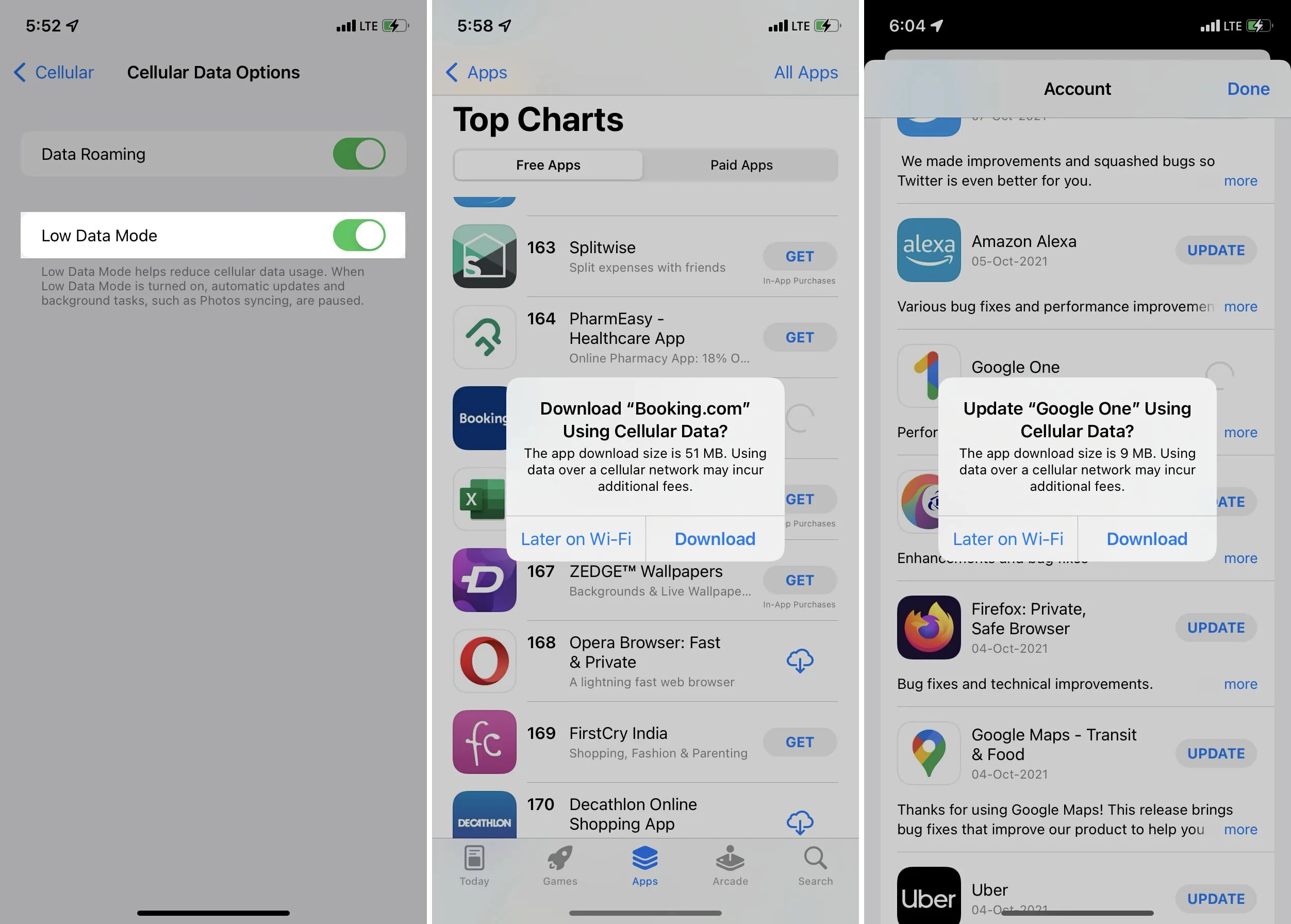Screen dimensions: 1291x924
Task: Tap the ZEDGE Wallpapers app icon
Action: pos(483,579)
